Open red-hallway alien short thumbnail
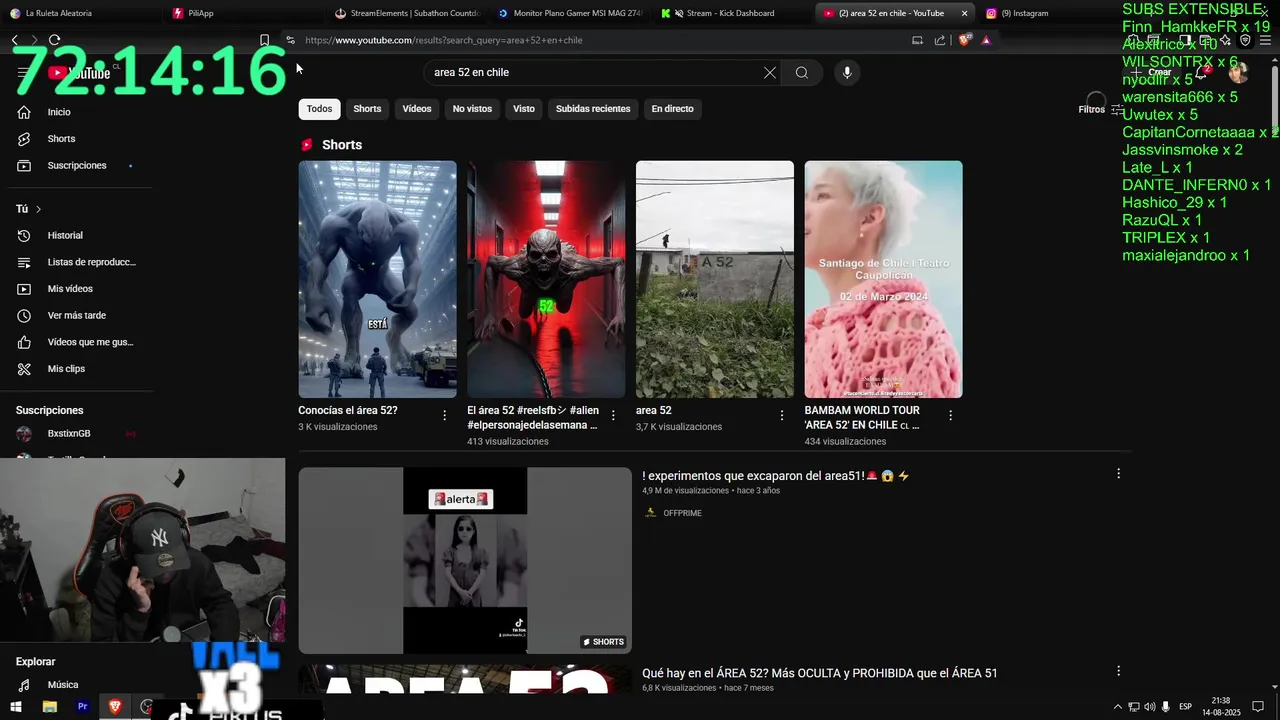Screen dimensions: 1280x720 coord(546,279)
